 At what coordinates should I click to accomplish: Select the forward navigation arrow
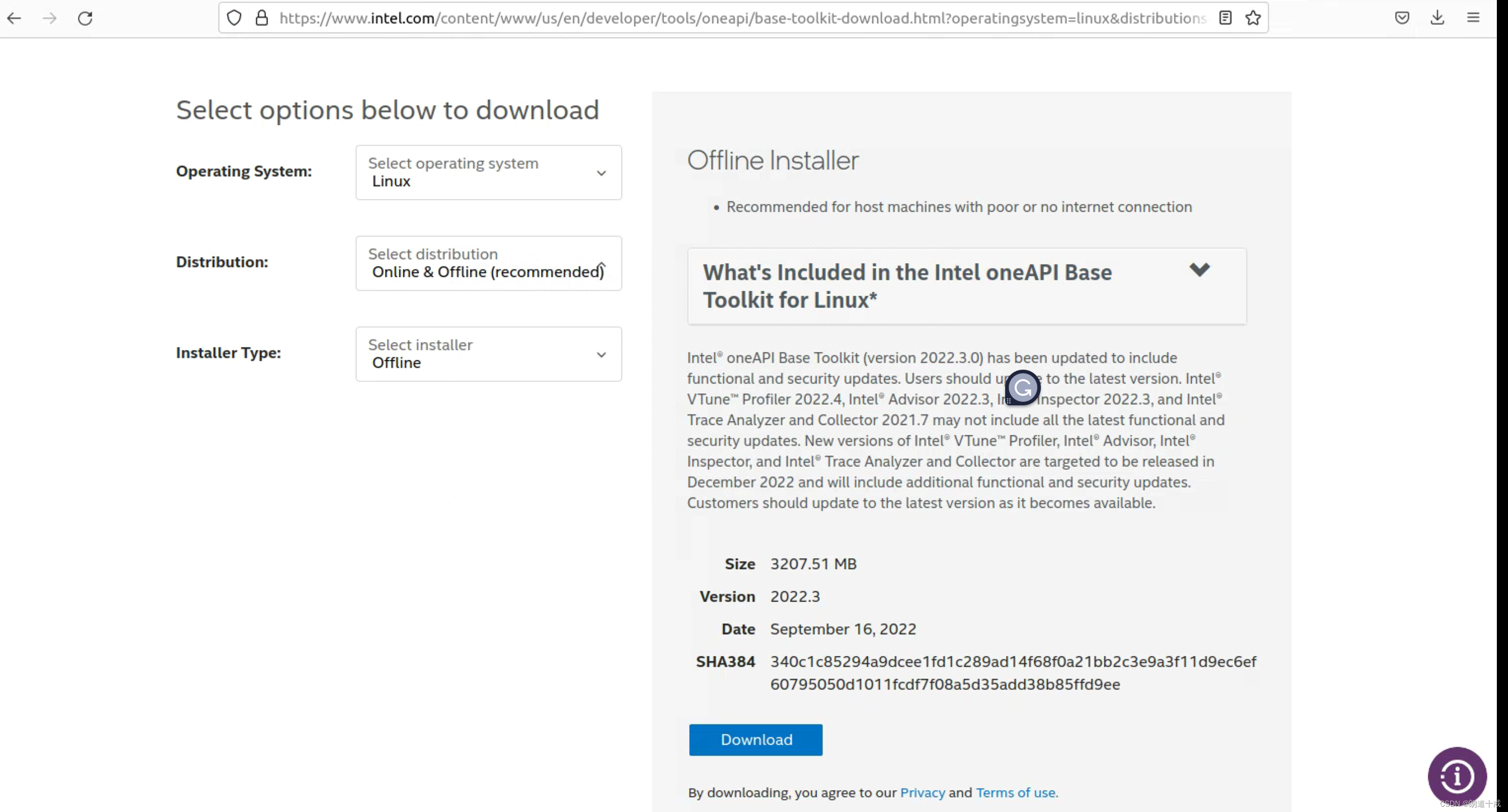(49, 17)
